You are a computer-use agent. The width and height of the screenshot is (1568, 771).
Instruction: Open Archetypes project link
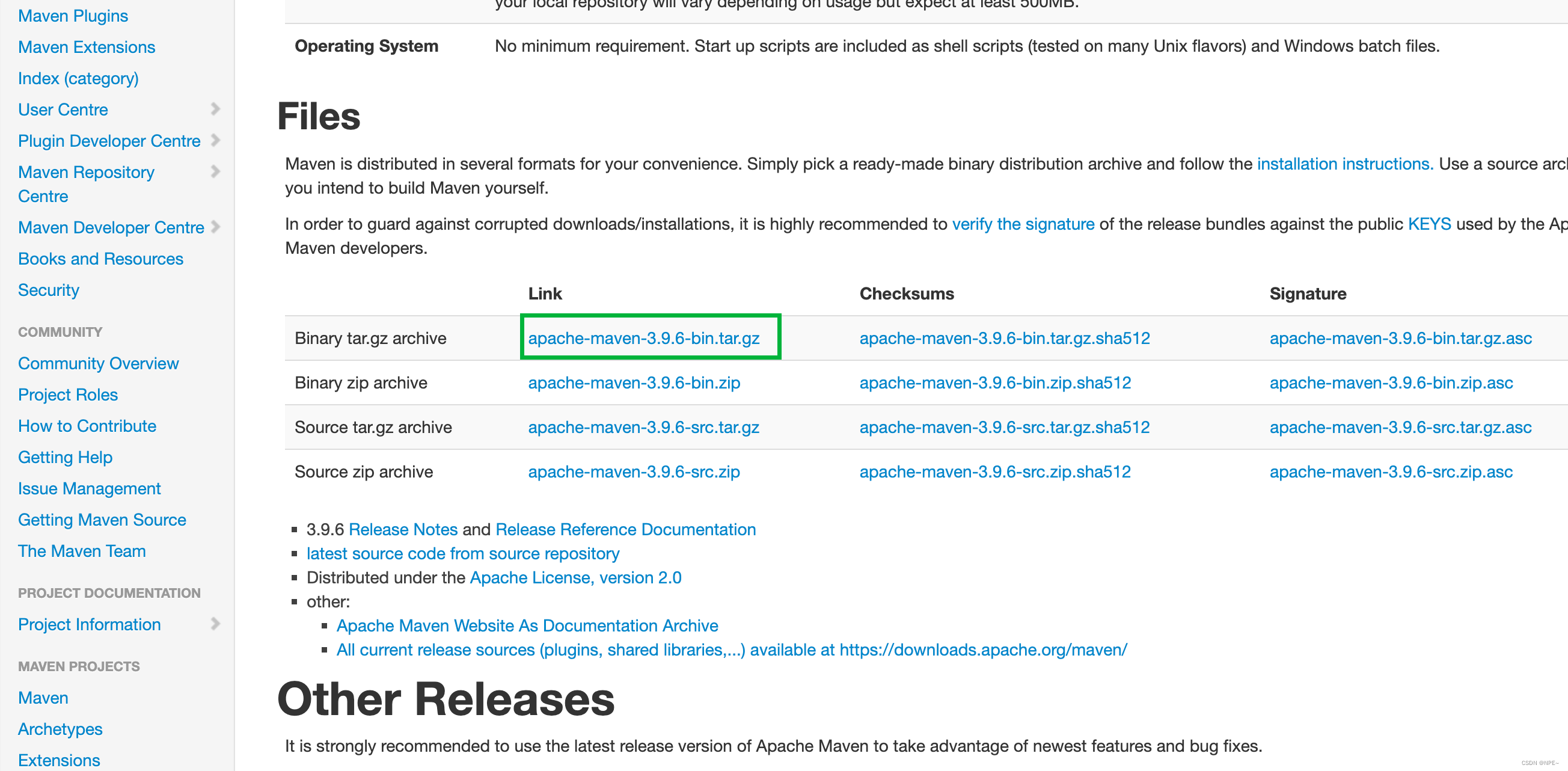coord(60,729)
